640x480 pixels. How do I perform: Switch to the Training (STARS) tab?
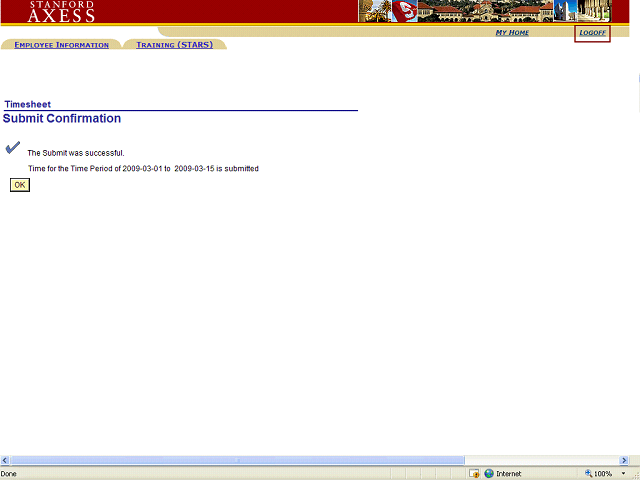click(x=174, y=45)
